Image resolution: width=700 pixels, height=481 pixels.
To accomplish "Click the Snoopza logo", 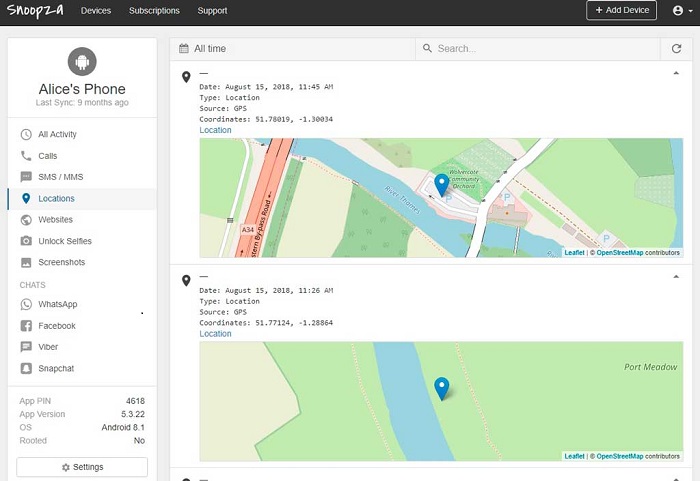I will tap(35, 10).
